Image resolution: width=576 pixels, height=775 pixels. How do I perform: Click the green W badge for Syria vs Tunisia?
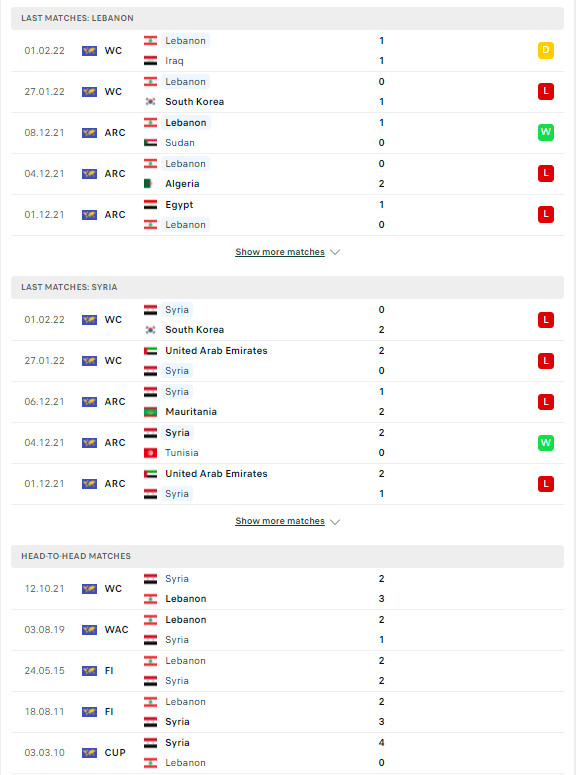(545, 442)
